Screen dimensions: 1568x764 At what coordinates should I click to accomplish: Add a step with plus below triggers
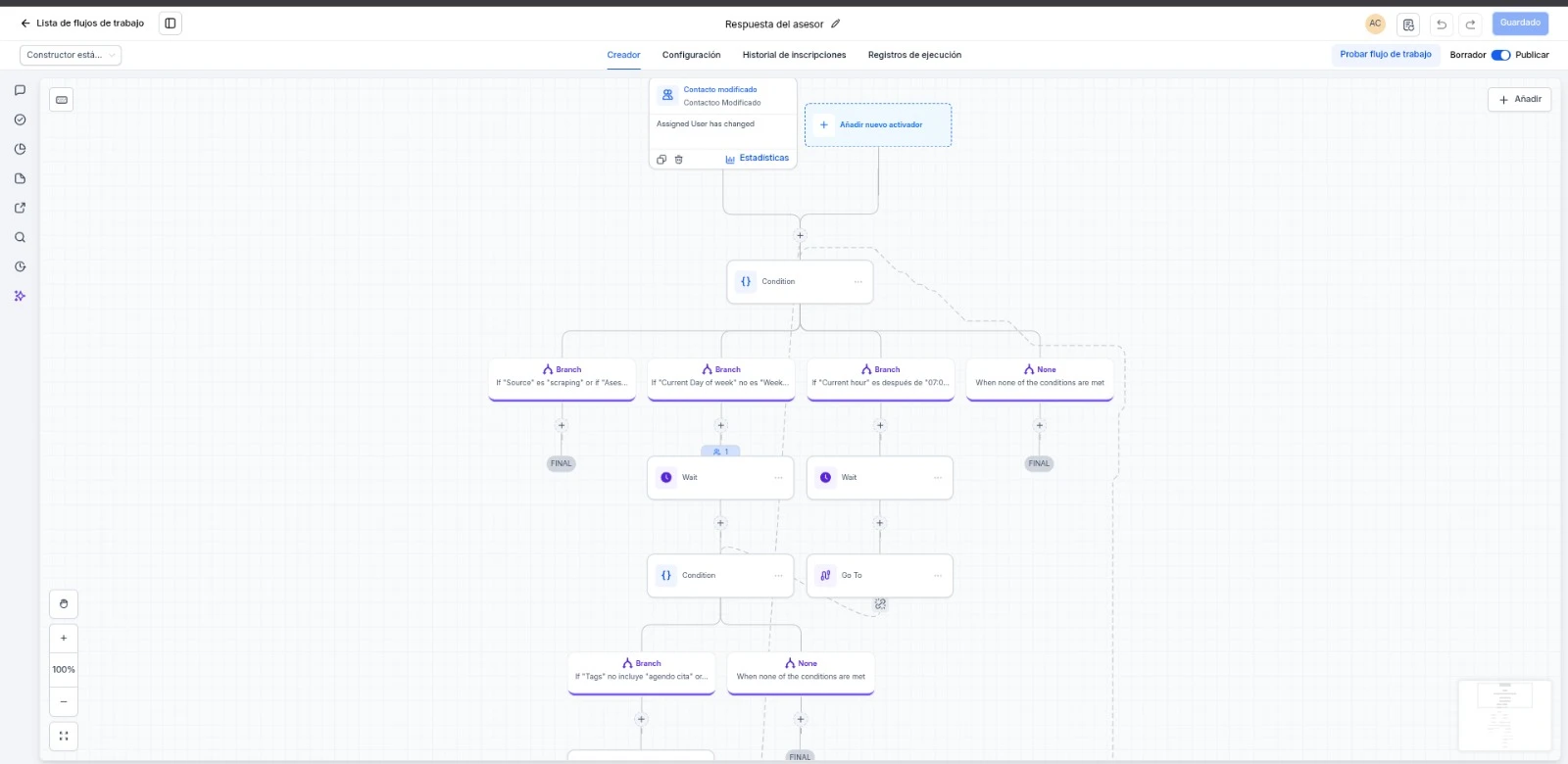[800, 235]
